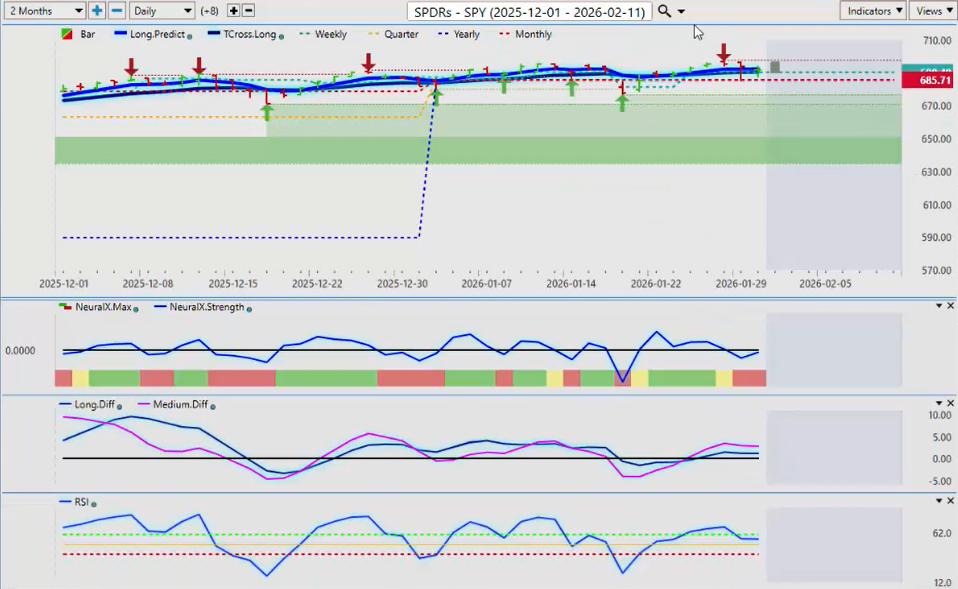Click the black minus decrement button
The image size is (958, 589).
pyautogui.click(x=248, y=10)
